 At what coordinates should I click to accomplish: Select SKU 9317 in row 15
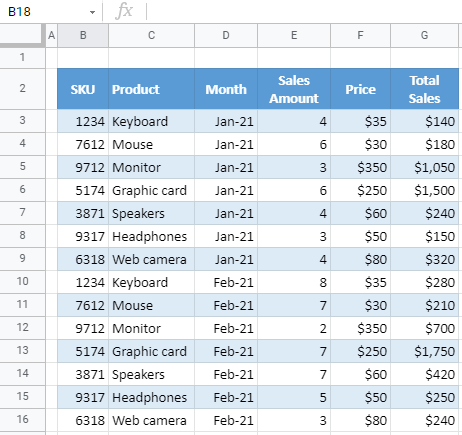(83, 397)
